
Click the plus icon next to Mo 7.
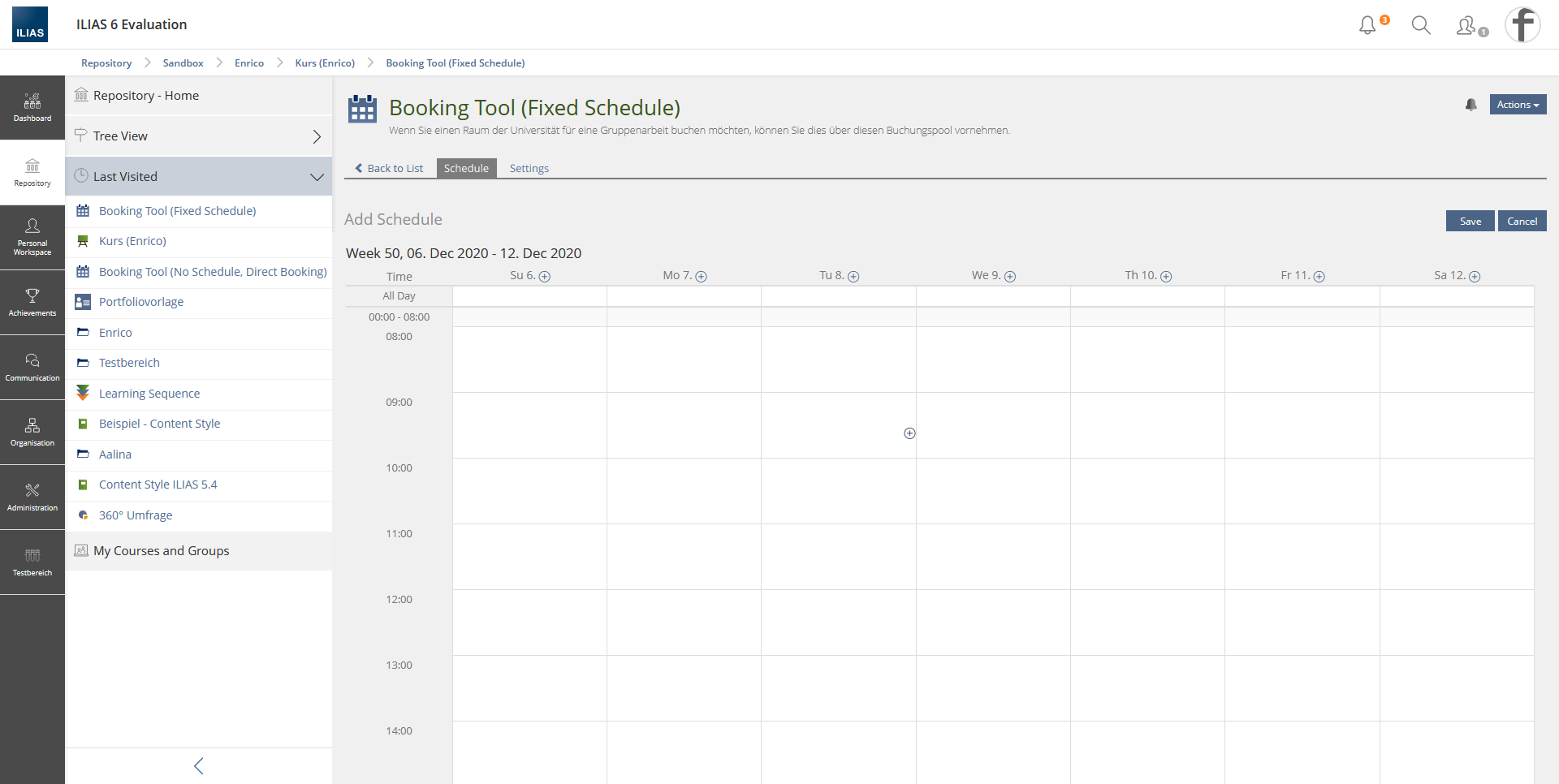point(701,277)
